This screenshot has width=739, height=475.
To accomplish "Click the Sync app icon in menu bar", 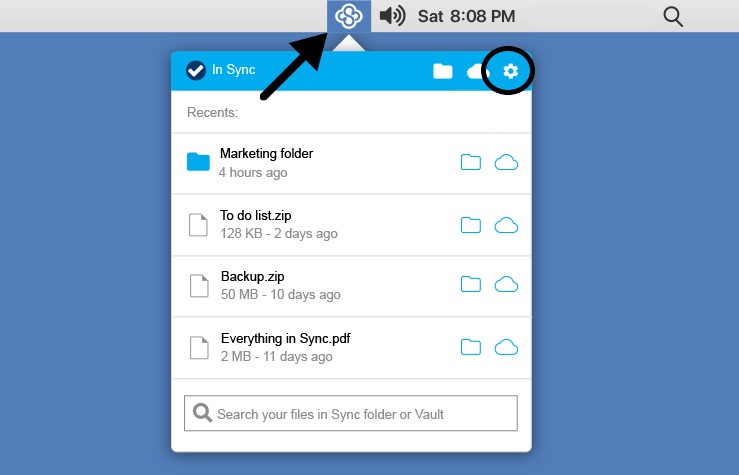I will pos(349,15).
